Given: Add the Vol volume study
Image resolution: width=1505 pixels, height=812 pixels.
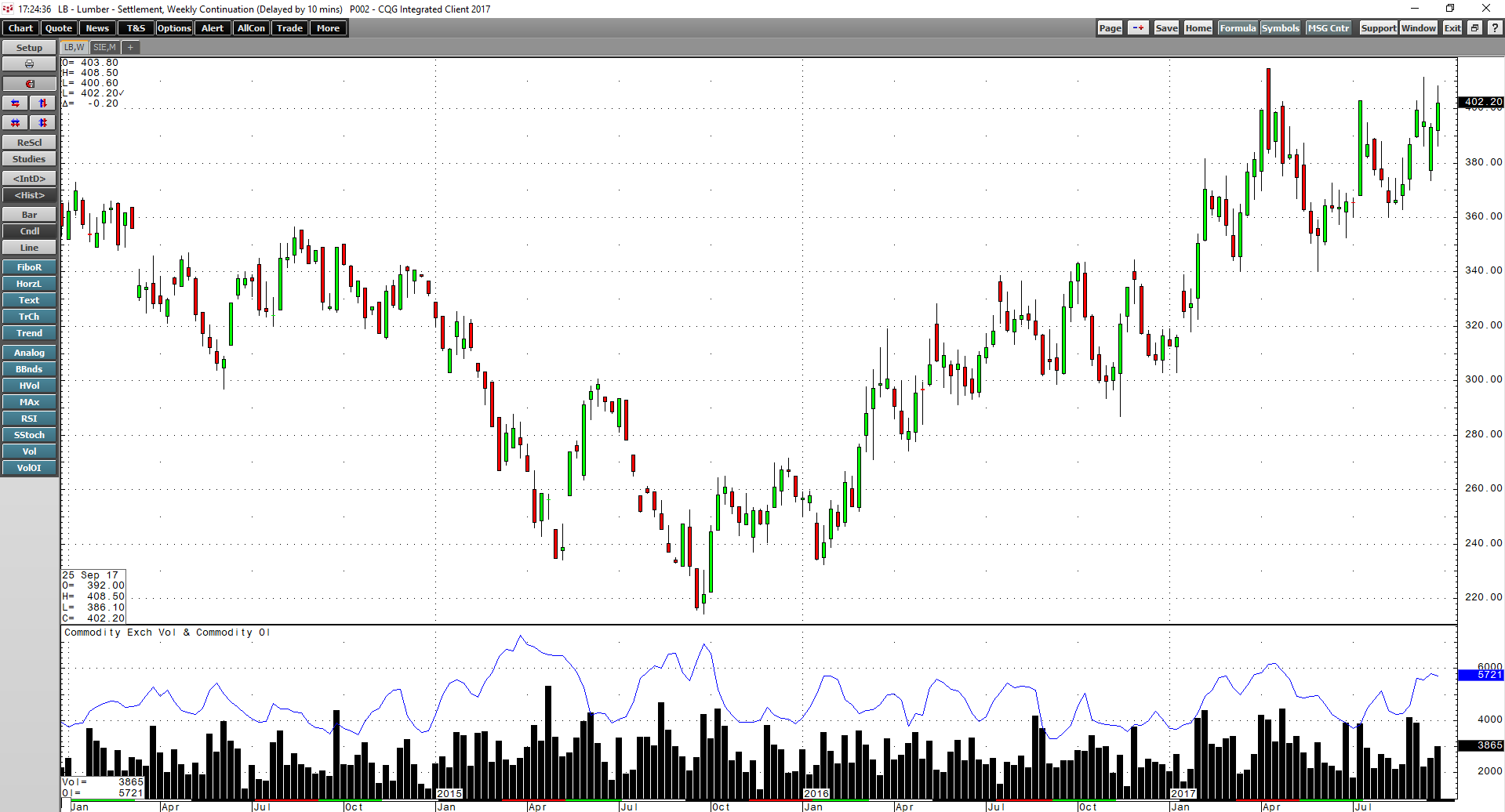Looking at the screenshot, I should (x=29, y=451).
